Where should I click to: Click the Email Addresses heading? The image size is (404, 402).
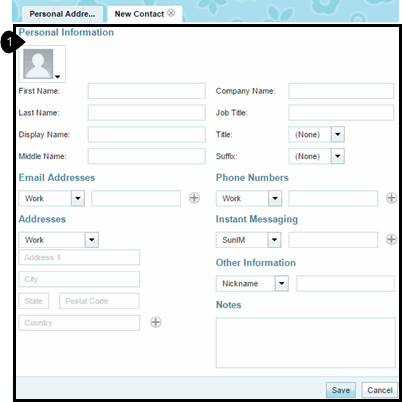coord(57,178)
